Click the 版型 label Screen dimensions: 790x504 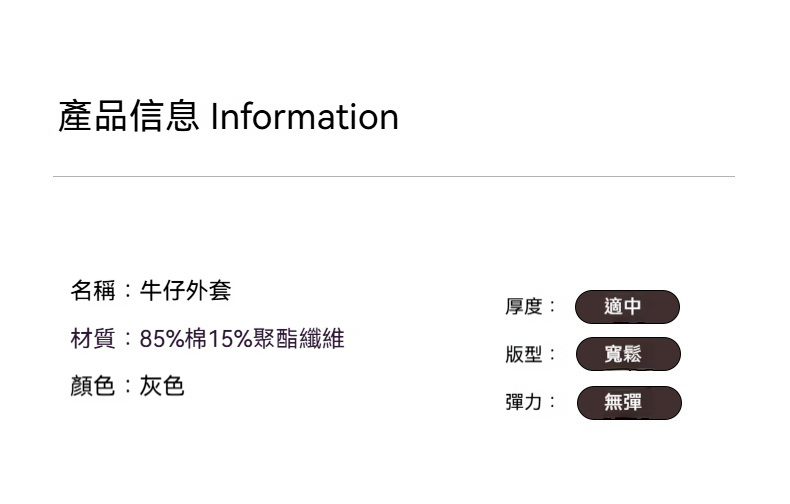[x=523, y=355]
